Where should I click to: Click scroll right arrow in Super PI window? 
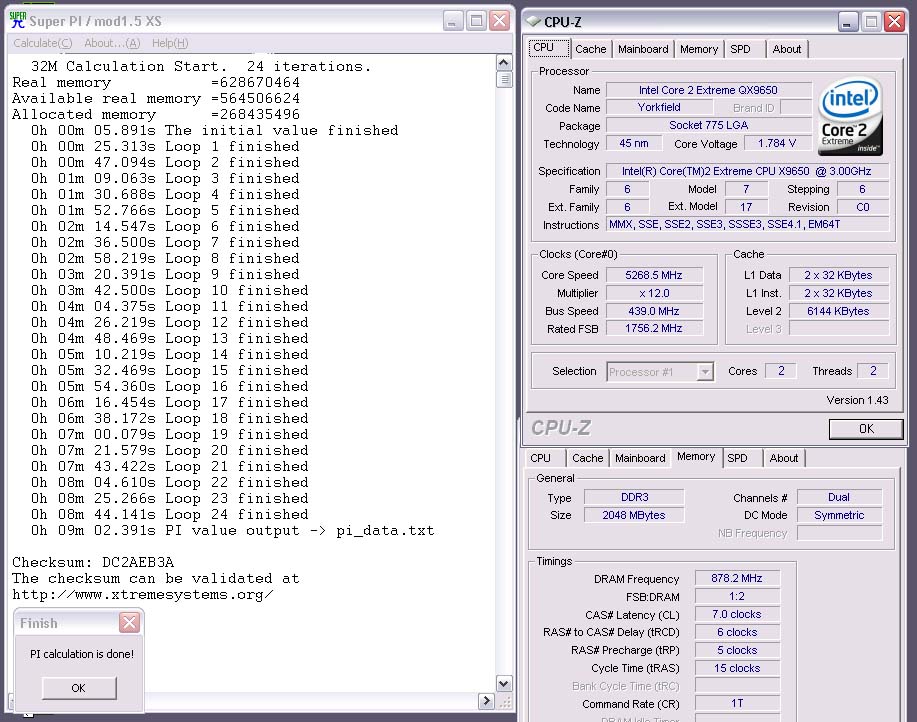[x=485, y=700]
